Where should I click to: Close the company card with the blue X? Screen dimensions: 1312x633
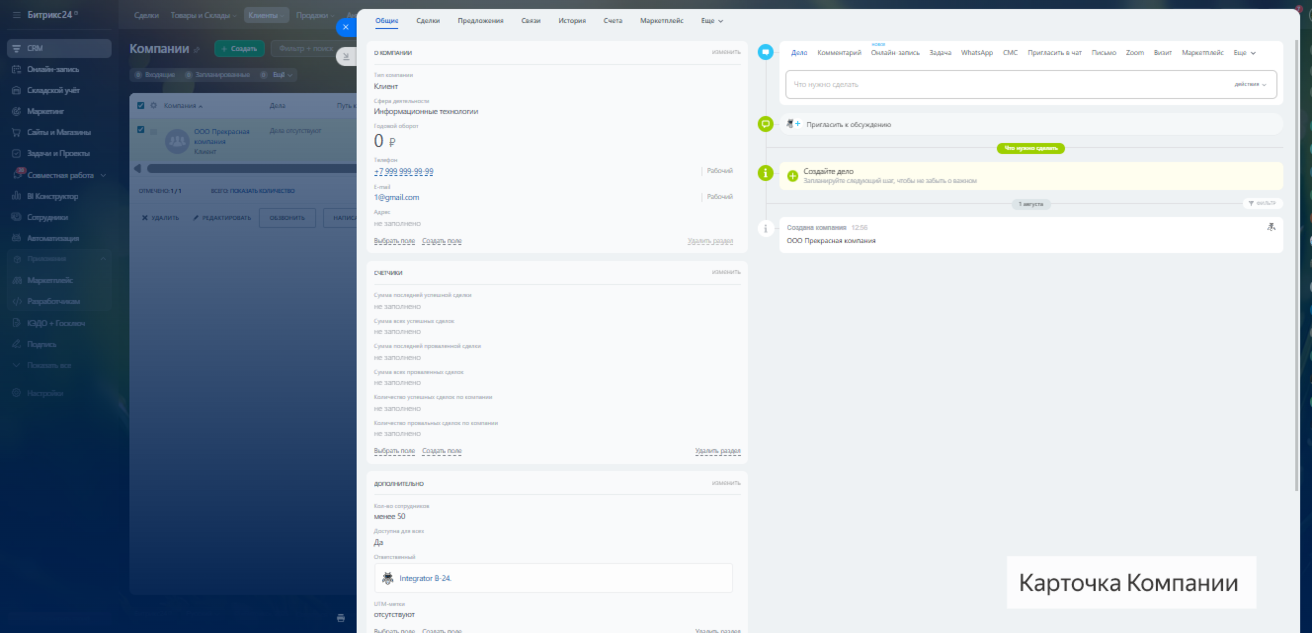(346, 27)
